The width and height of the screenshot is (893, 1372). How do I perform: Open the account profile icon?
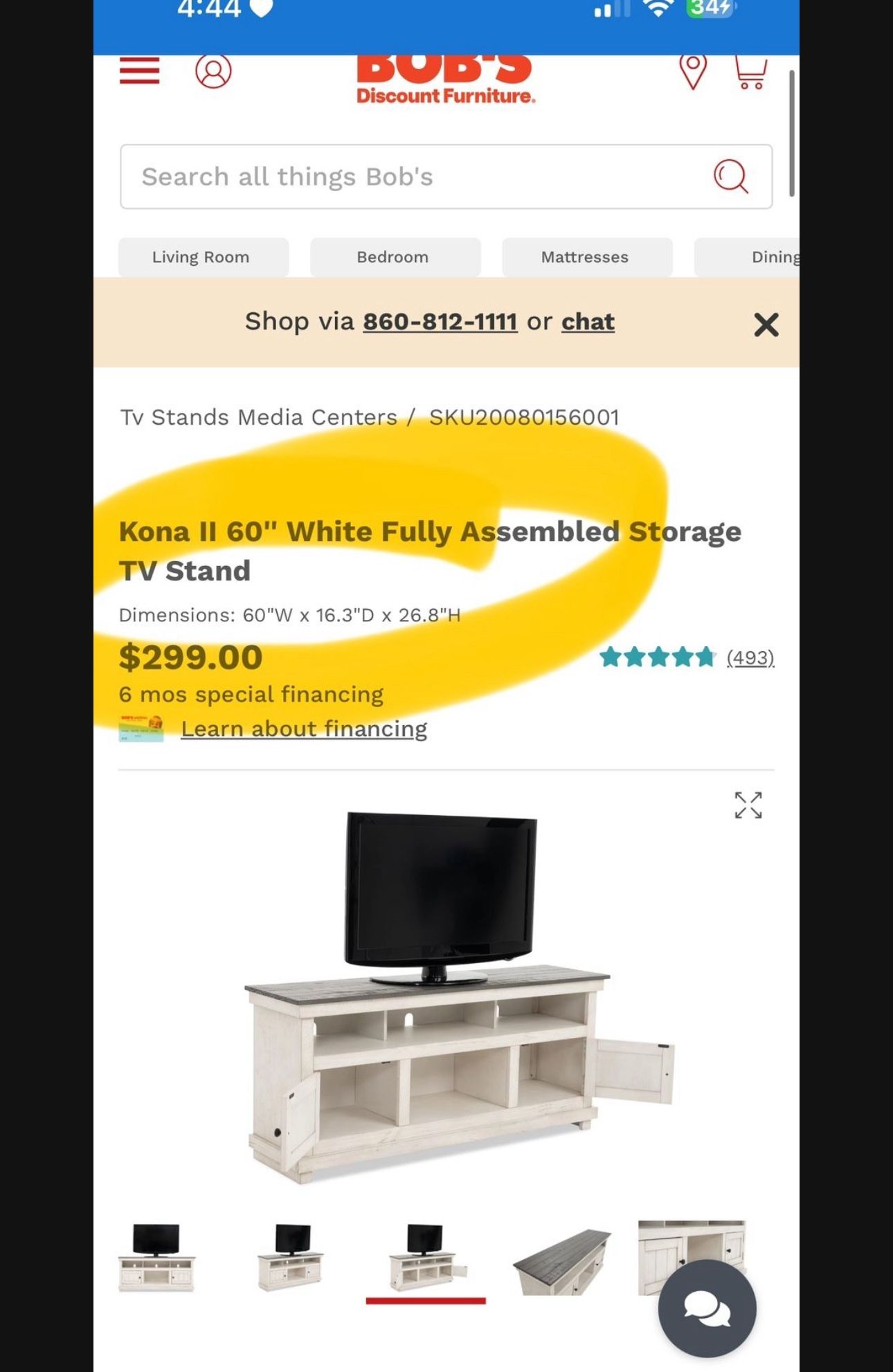coord(213,71)
